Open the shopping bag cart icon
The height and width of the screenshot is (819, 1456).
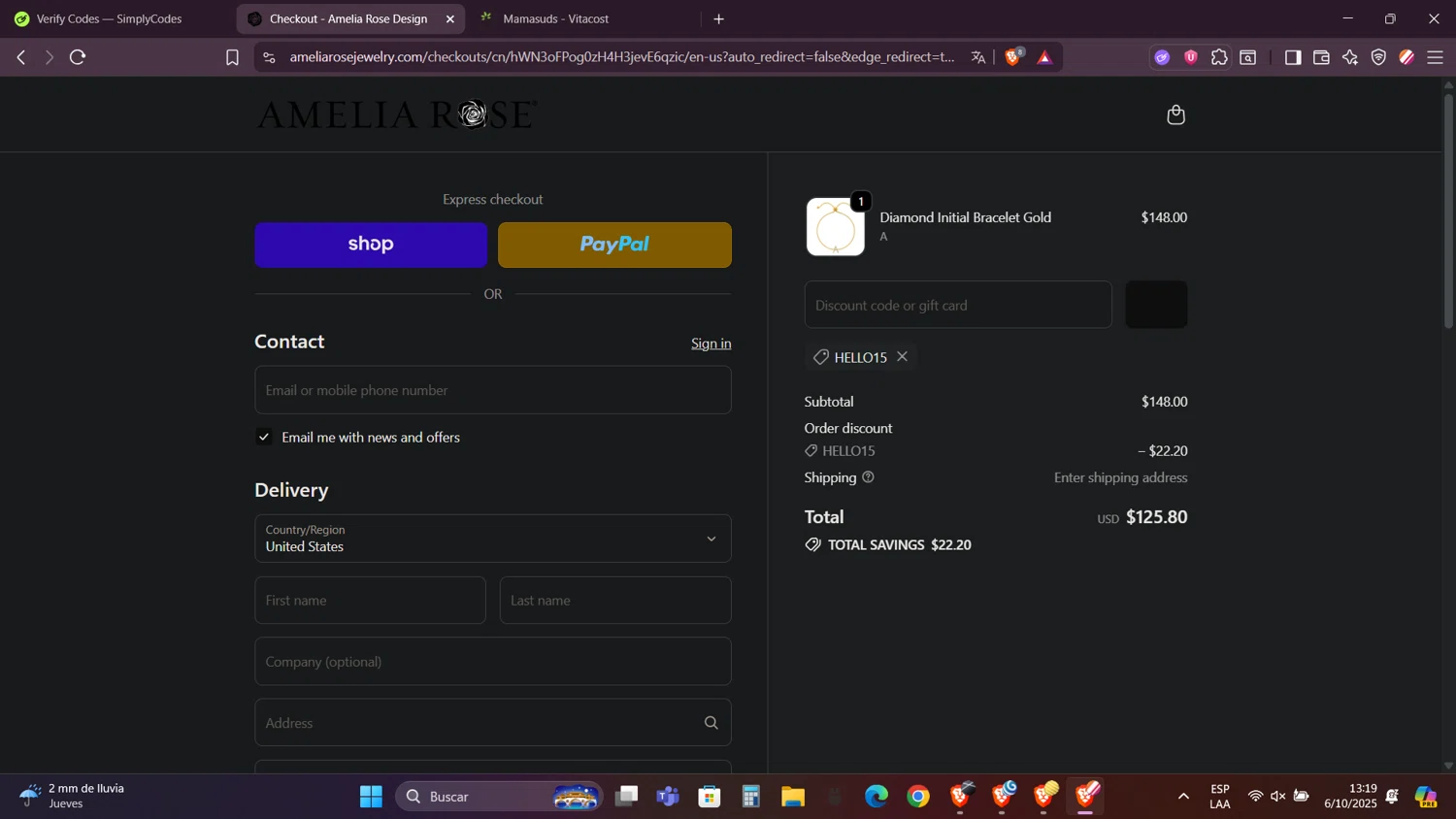1175,115
